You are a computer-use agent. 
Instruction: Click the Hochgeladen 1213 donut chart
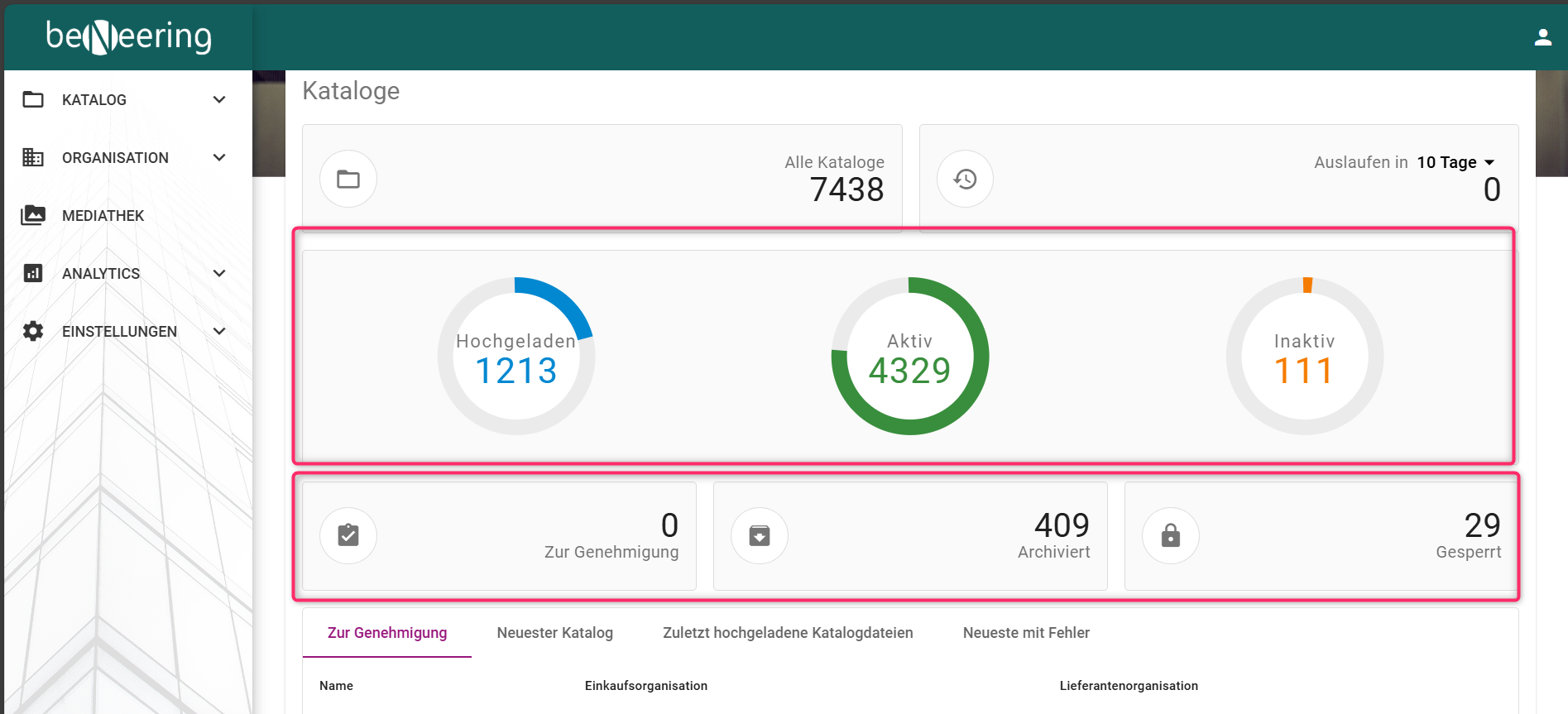pos(516,356)
